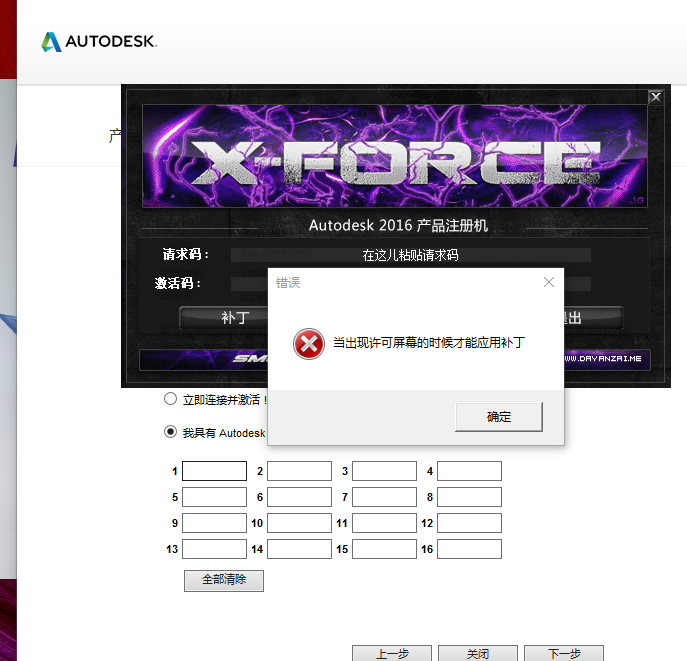Image resolution: width=687 pixels, height=661 pixels.
Task: Click activation code box 2
Action: click(x=299, y=471)
